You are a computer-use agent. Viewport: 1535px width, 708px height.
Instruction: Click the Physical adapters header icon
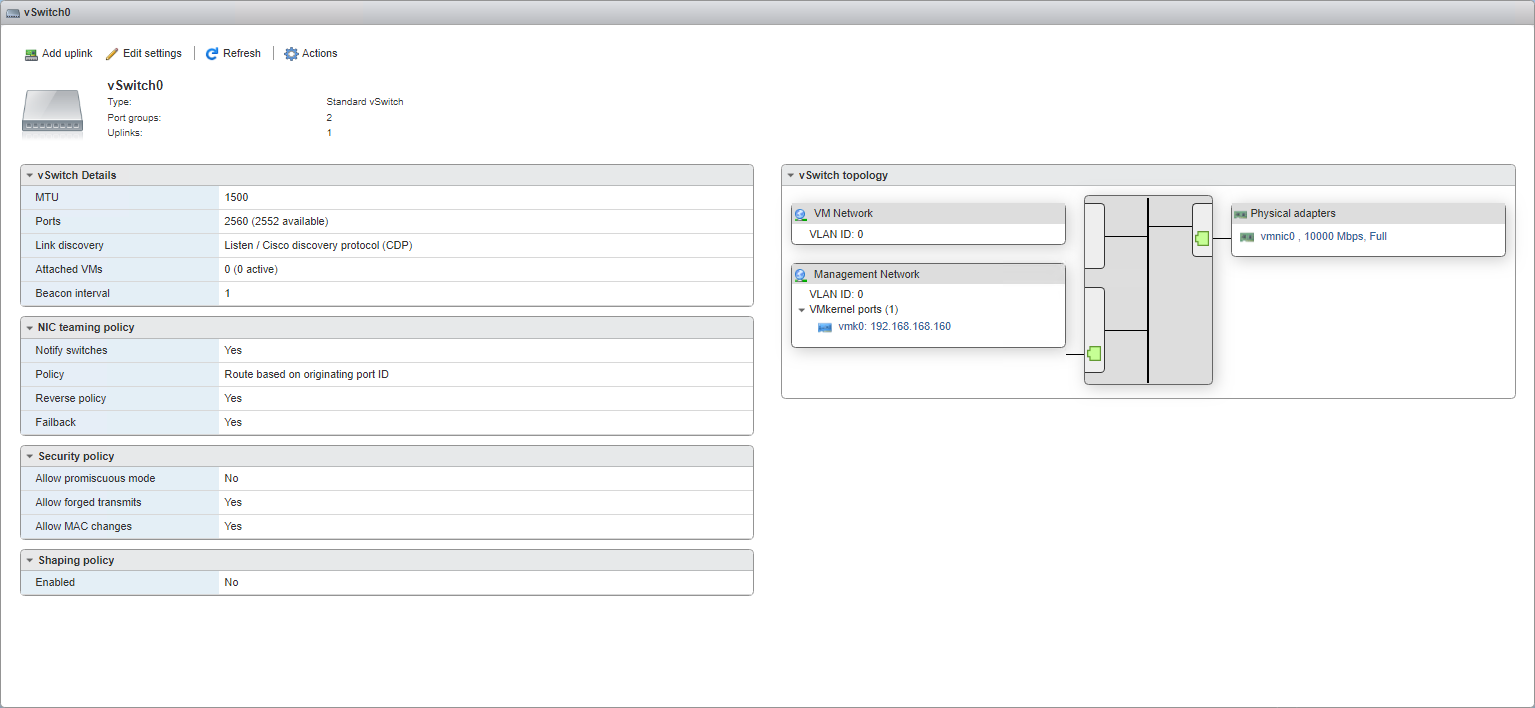[1240, 214]
